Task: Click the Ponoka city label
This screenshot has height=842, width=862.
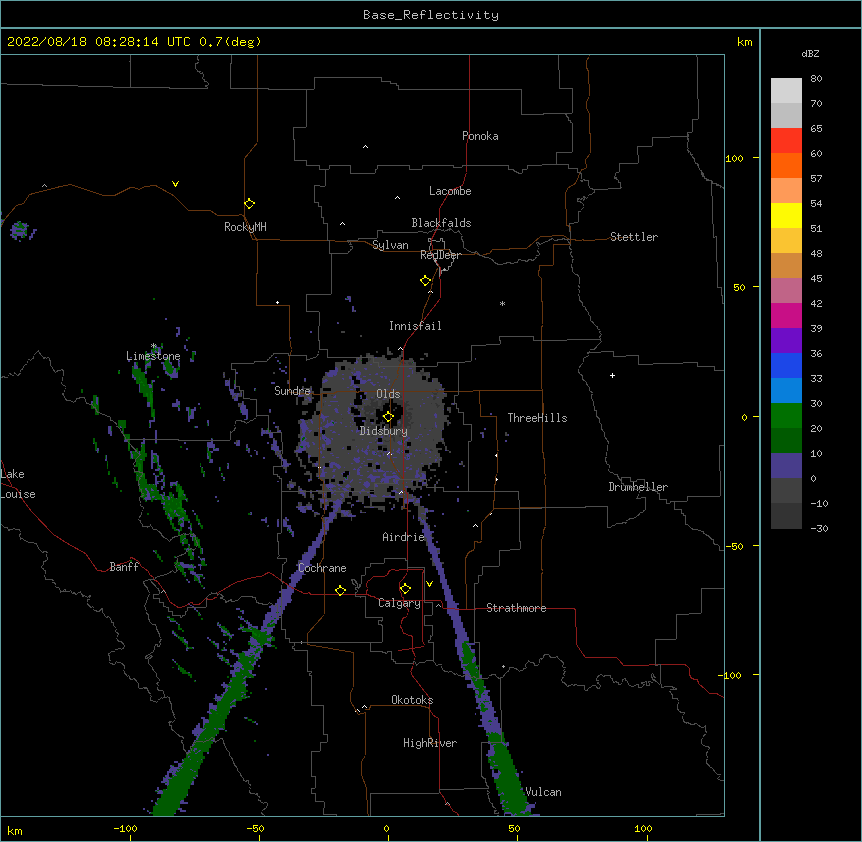Action: [480, 136]
